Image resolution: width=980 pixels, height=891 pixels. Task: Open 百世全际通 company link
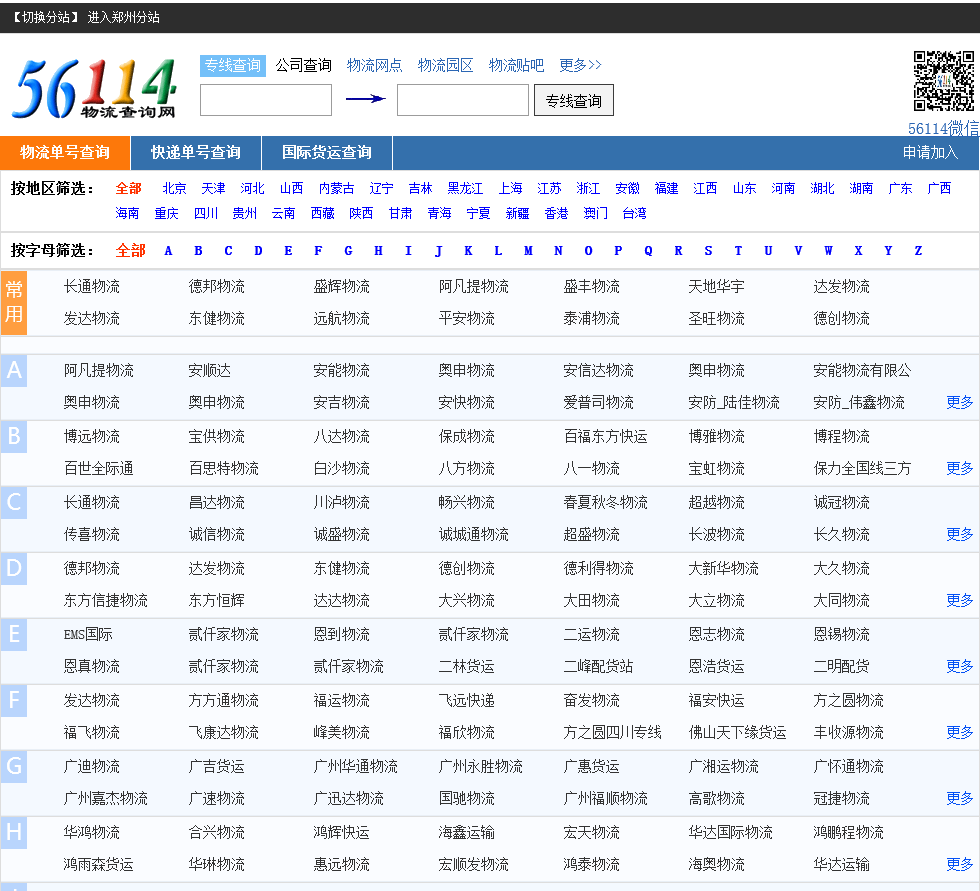98,468
